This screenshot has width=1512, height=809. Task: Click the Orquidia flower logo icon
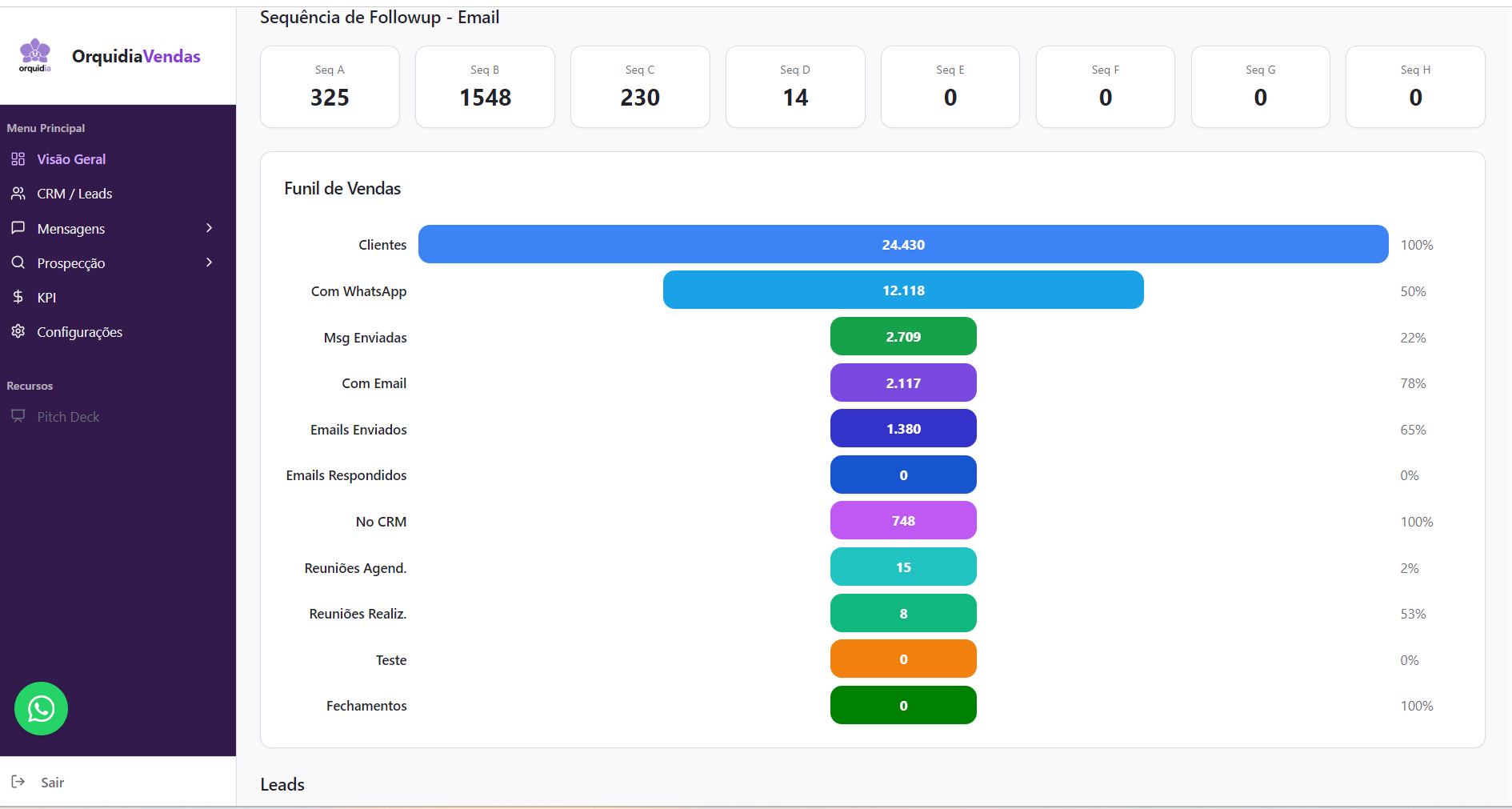point(34,55)
